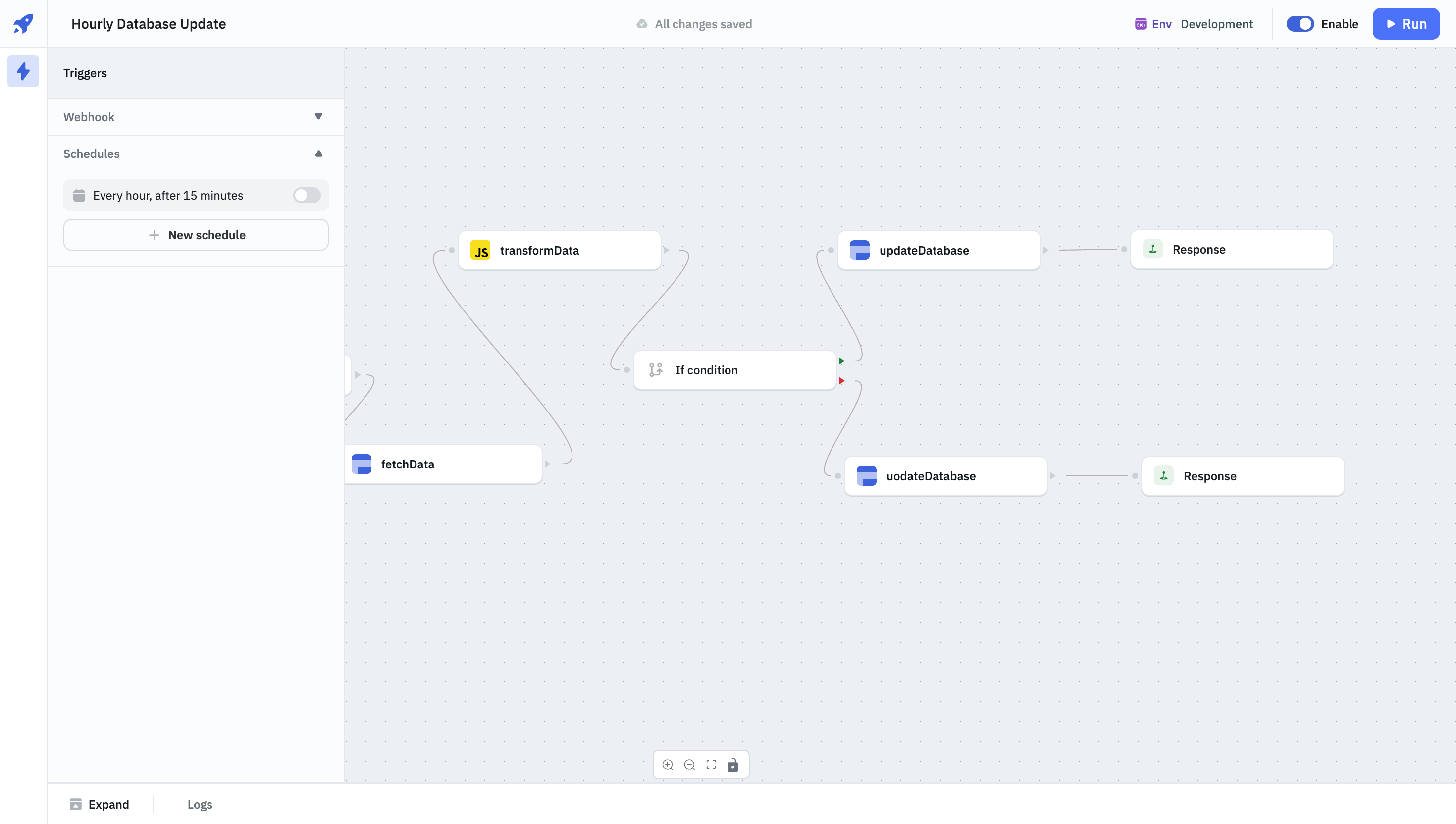Image resolution: width=1456 pixels, height=824 pixels.
Task: Click the zoom out canvas icon
Action: pyautogui.click(x=689, y=765)
